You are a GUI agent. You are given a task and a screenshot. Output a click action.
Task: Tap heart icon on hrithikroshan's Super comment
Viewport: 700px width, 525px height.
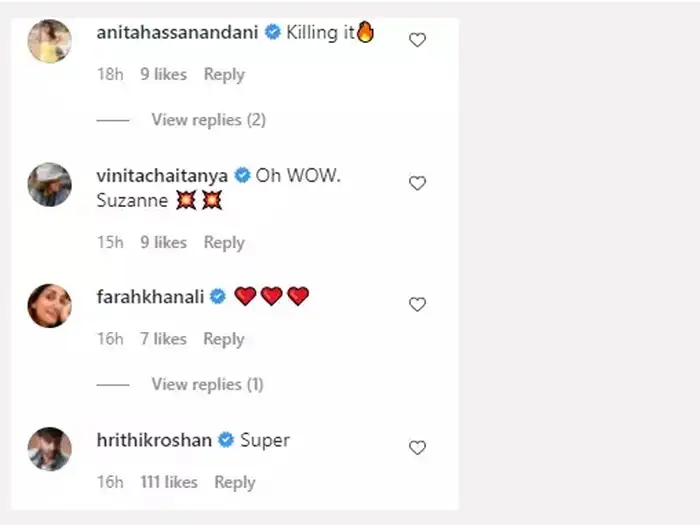coord(418,447)
